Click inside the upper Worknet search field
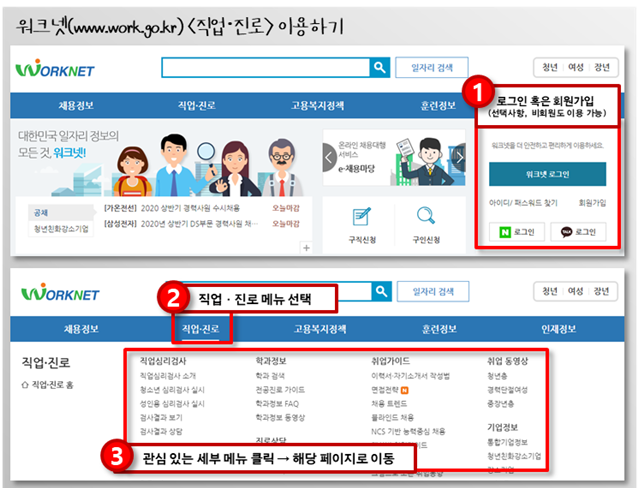Image resolution: width=638 pixels, height=488 pixels. tap(266, 68)
